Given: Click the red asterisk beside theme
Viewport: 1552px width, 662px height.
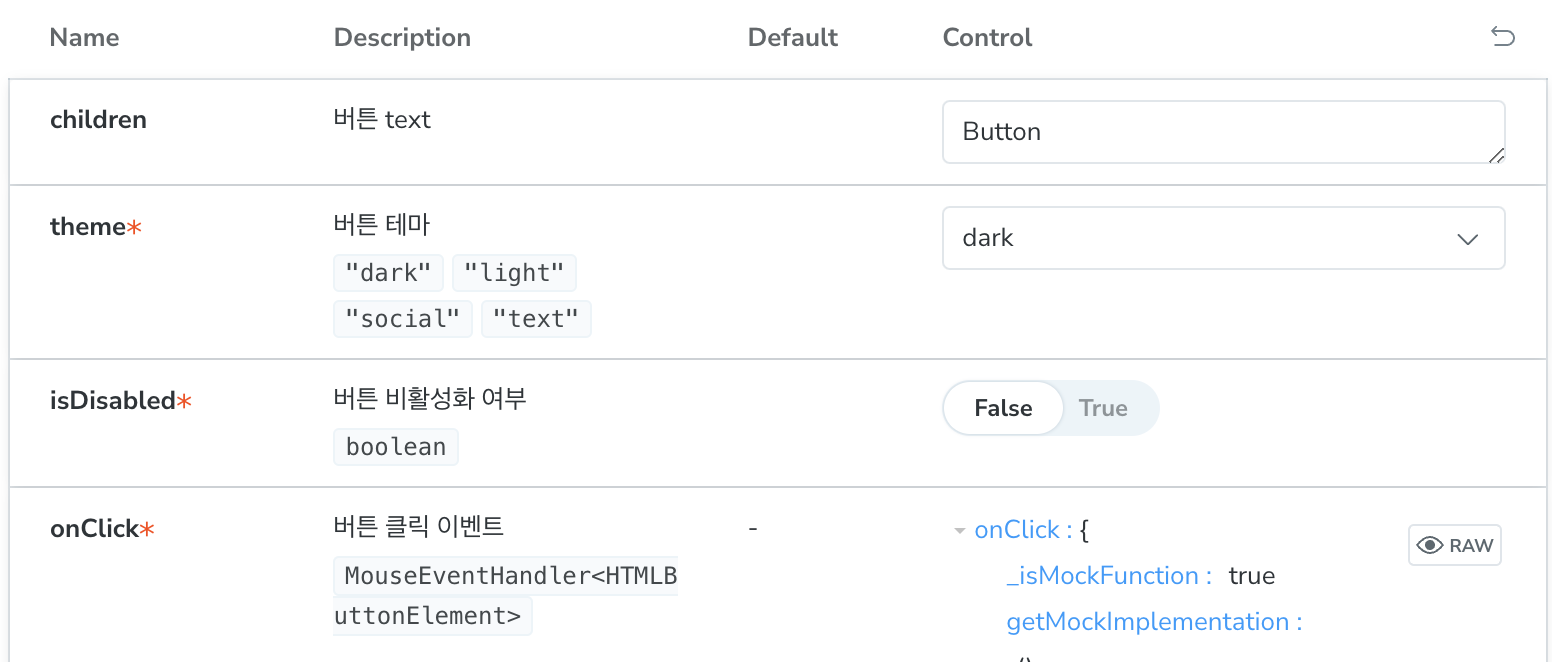Looking at the screenshot, I should click(135, 227).
